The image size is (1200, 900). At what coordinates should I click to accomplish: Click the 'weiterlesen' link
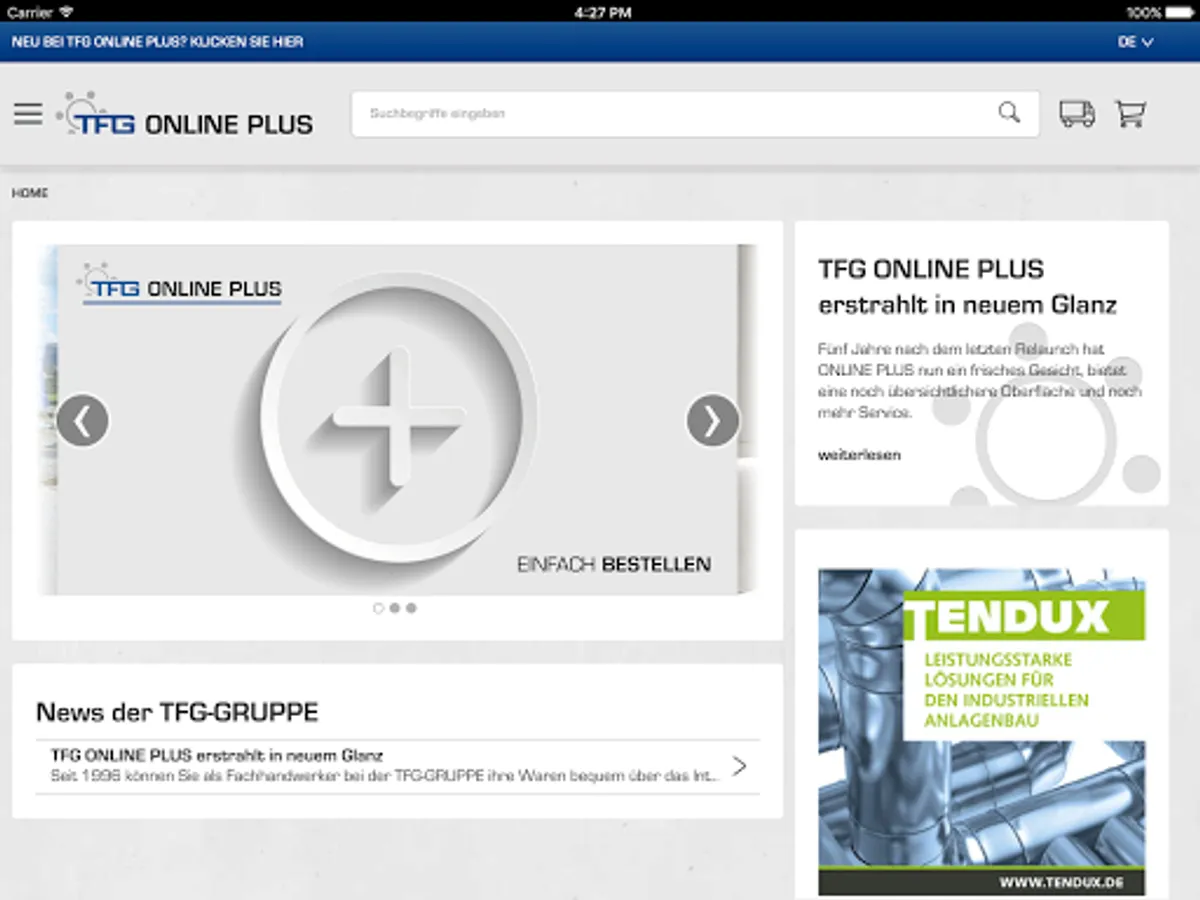coord(859,455)
